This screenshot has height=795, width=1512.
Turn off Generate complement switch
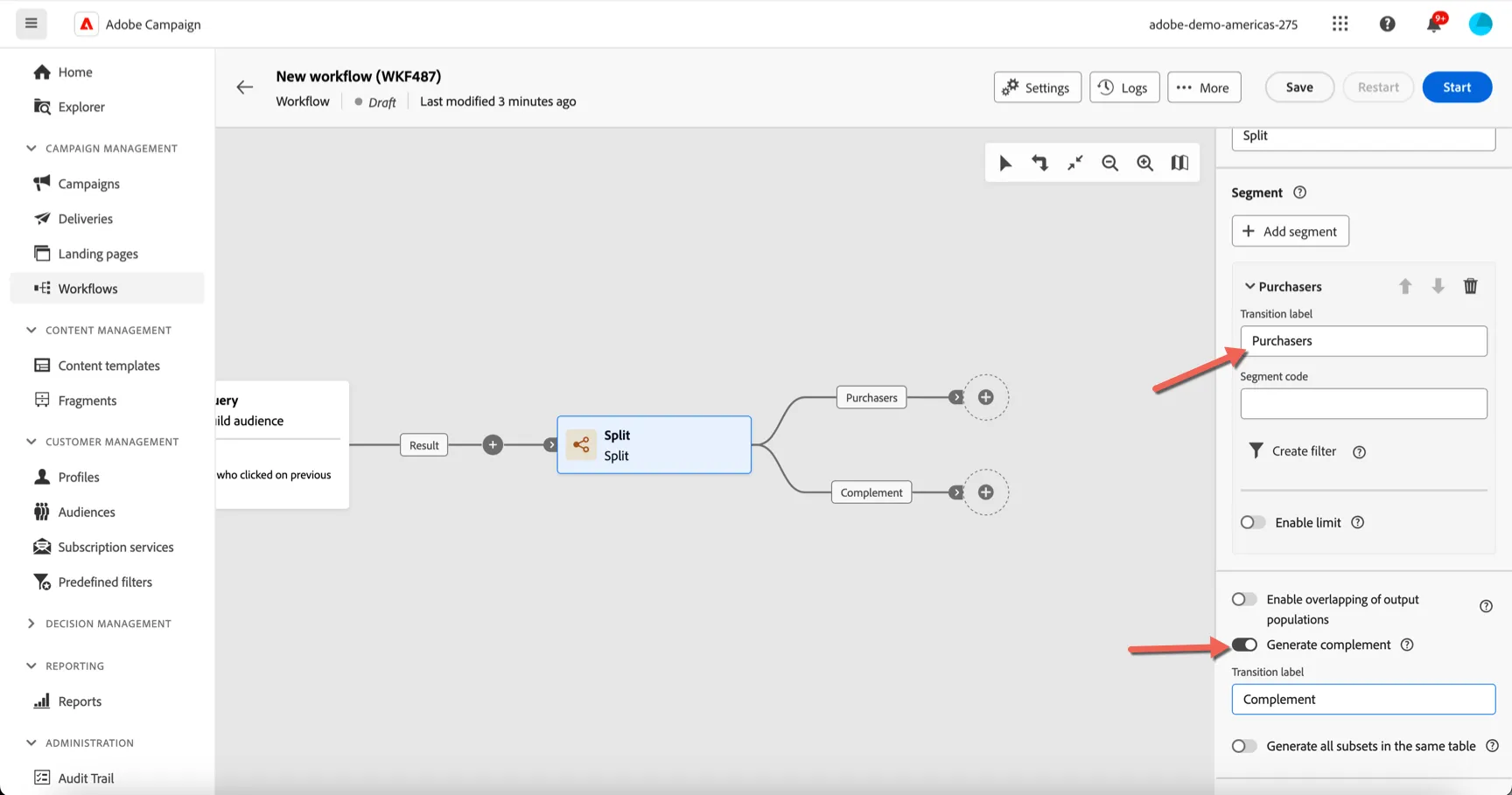tap(1244, 645)
